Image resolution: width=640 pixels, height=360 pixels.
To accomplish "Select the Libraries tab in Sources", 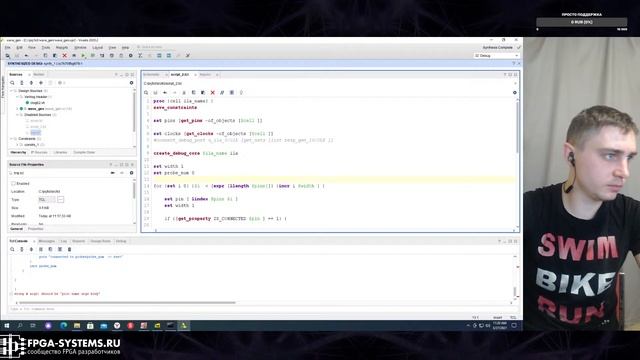I will click(x=60, y=152).
